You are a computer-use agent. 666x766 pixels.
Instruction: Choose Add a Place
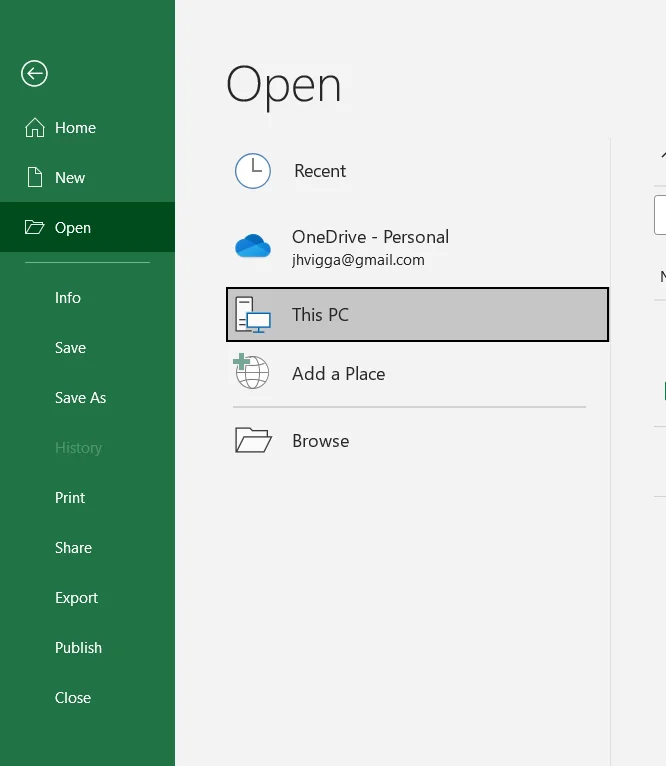tap(417, 373)
